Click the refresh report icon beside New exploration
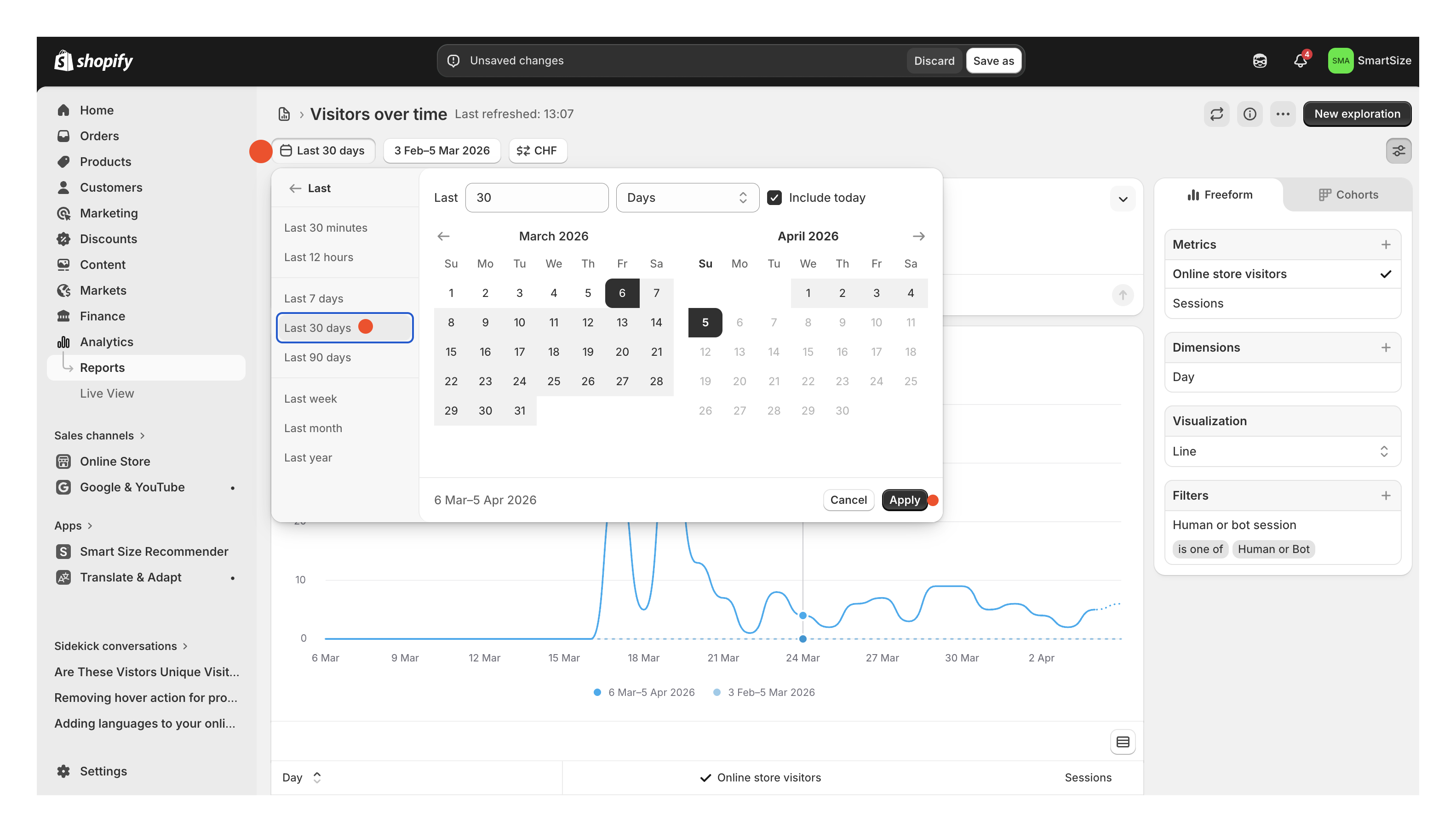This screenshot has width=1456, height=832. point(1216,114)
